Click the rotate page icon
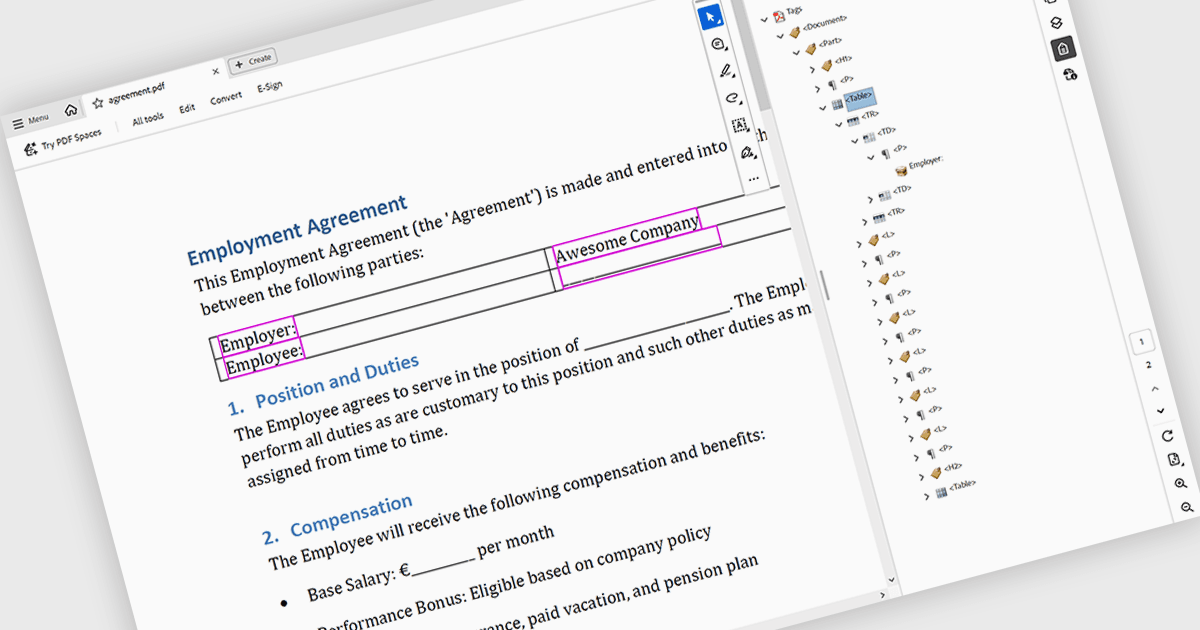The image size is (1200, 630). click(x=1166, y=436)
